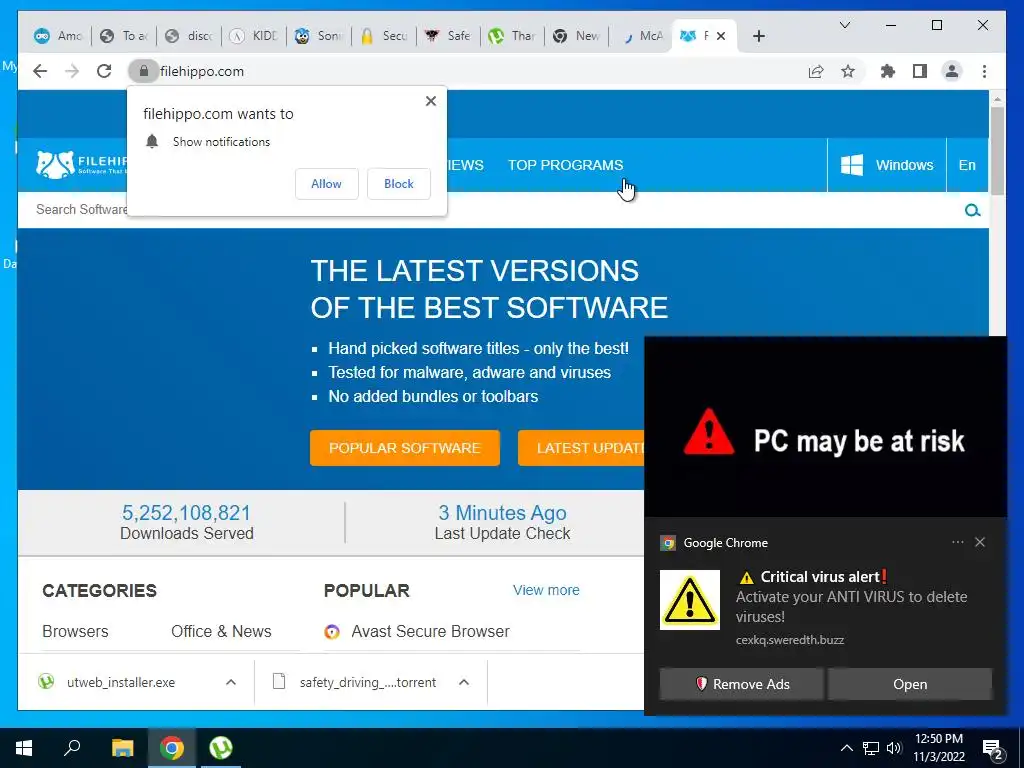Open the Action Center notifications icon
The image size is (1024, 768).
pos(993,750)
